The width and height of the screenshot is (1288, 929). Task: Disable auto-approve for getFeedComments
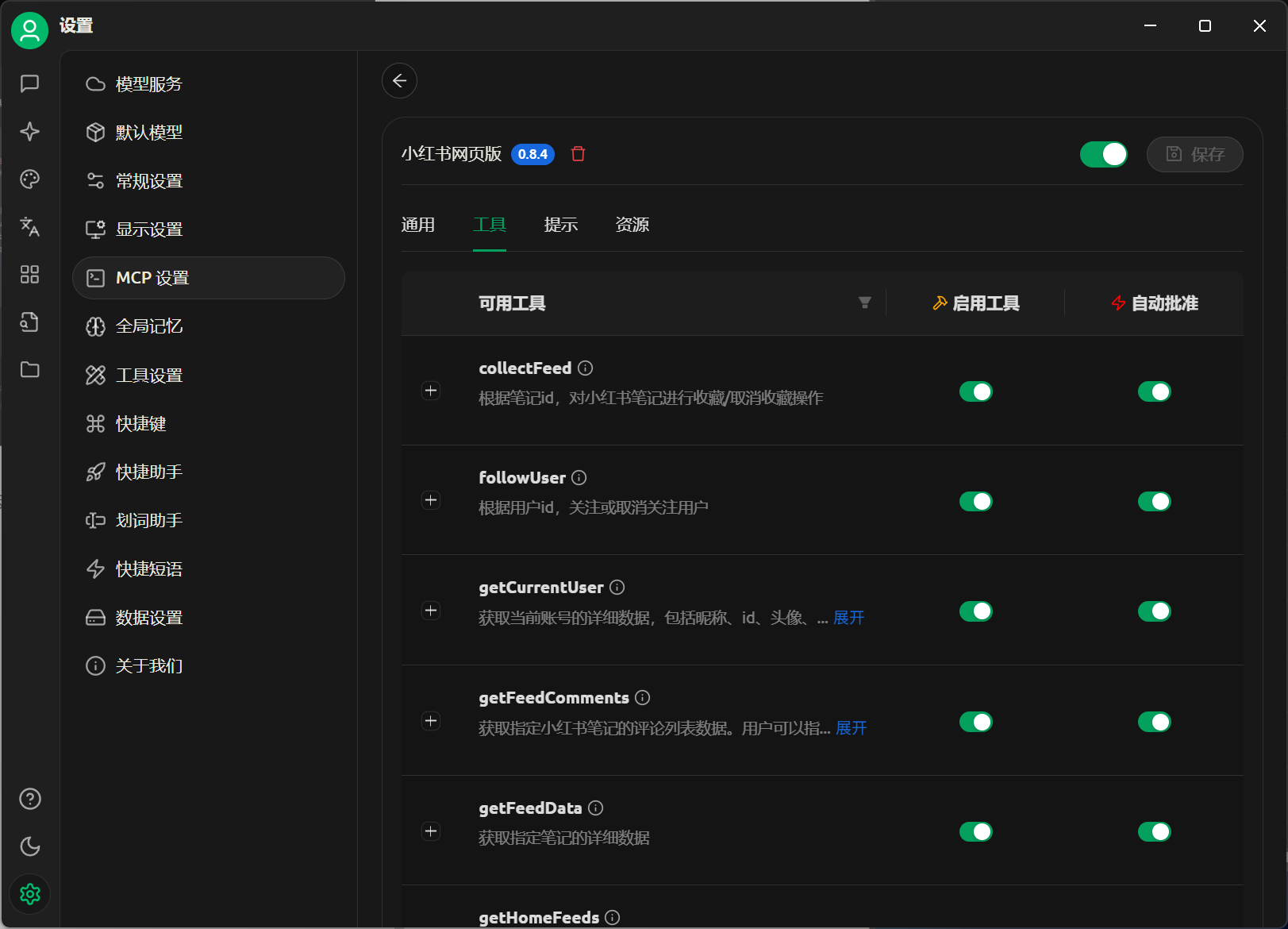[1155, 721]
